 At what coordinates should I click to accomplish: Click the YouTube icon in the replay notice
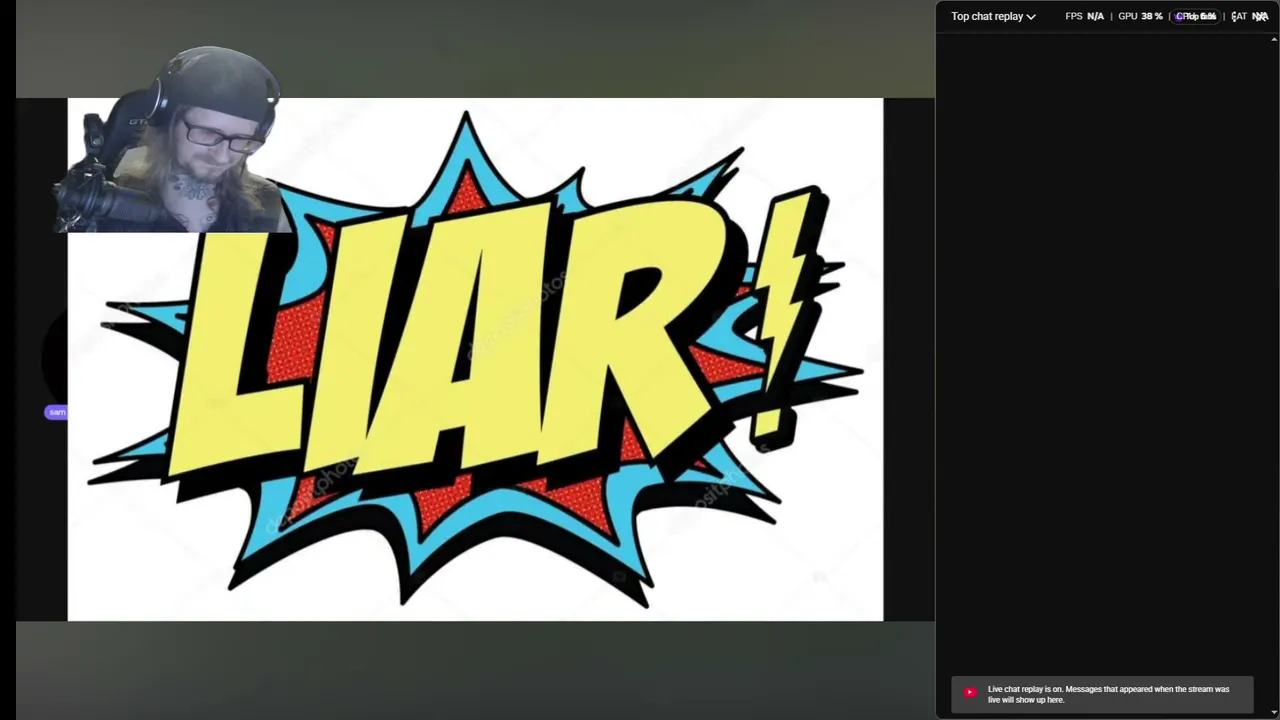pyautogui.click(x=969, y=692)
